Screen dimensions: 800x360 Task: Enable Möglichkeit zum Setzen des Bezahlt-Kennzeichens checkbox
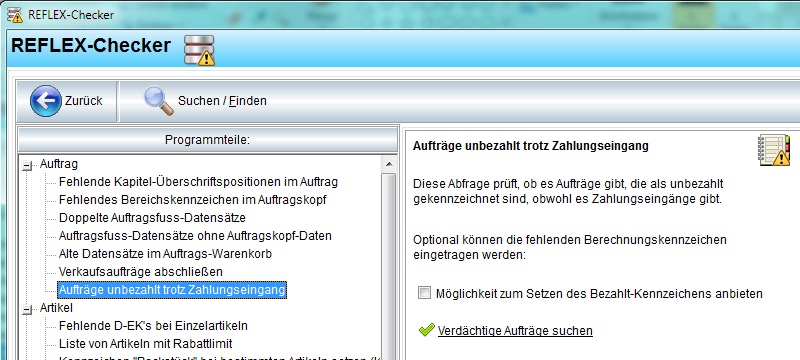[x=424, y=293]
